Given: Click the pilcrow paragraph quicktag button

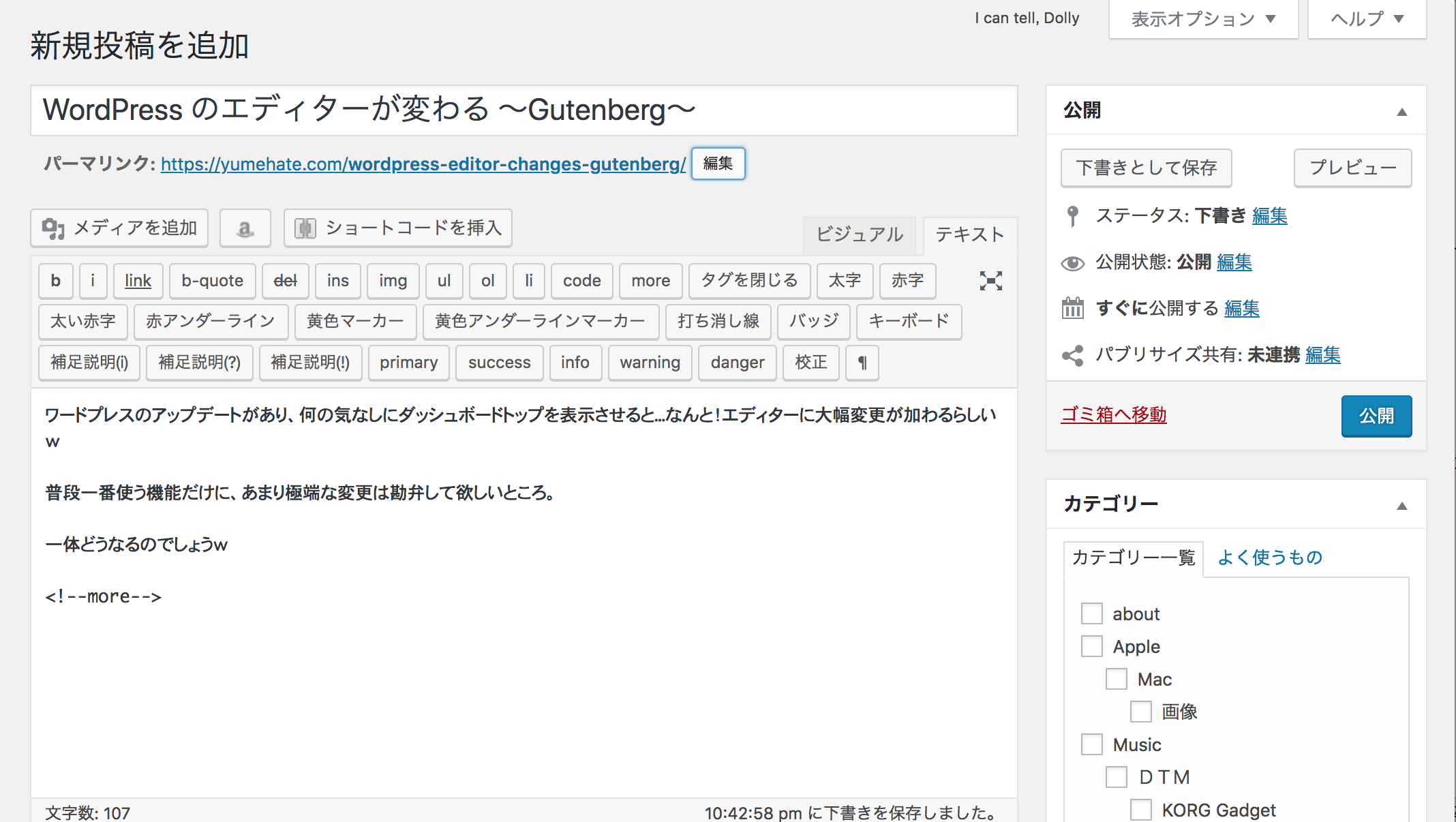Looking at the screenshot, I should 862,363.
